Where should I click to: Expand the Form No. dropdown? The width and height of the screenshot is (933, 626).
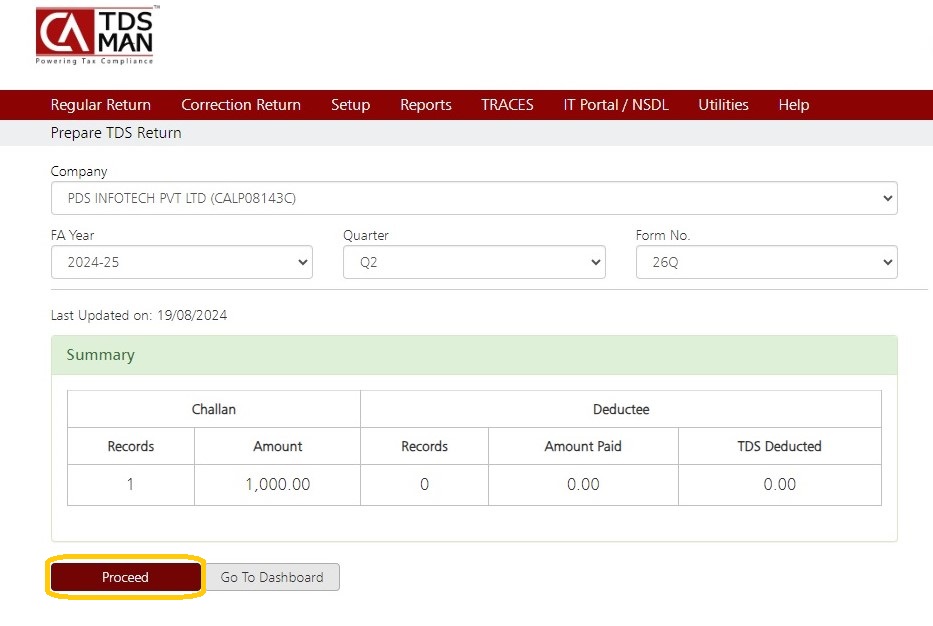(x=766, y=262)
